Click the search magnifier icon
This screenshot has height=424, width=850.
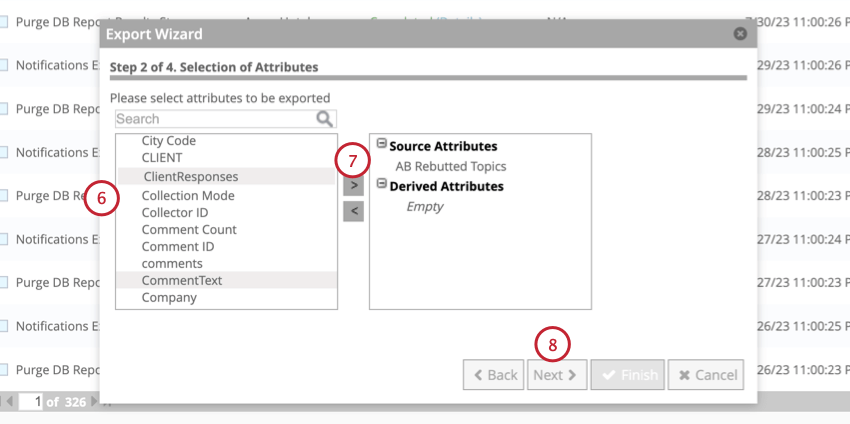[324, 119]
